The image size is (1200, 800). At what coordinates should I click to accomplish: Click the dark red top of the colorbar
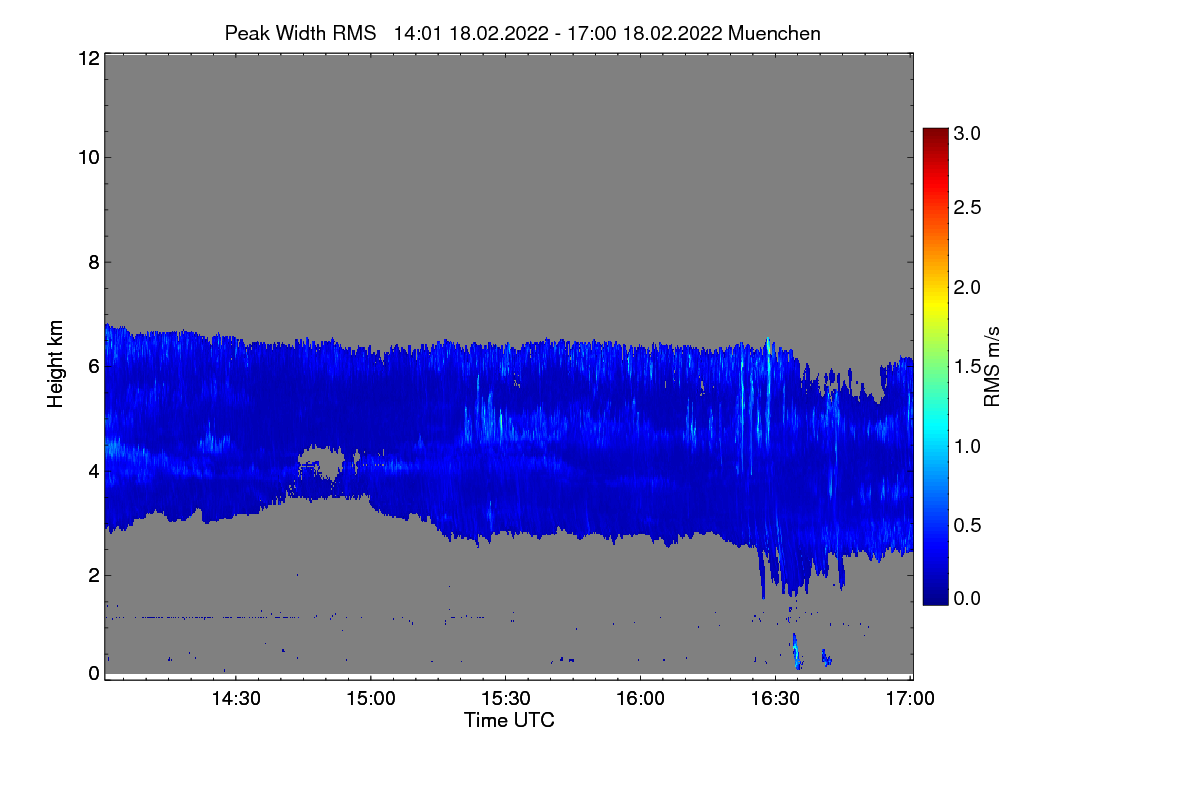pos(935,136)
